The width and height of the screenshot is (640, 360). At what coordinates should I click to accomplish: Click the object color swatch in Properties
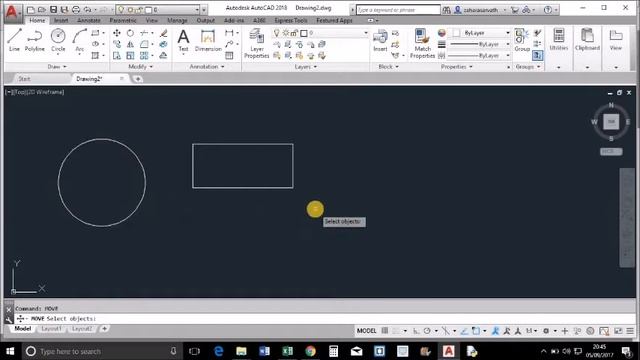(x=442, y=33)
